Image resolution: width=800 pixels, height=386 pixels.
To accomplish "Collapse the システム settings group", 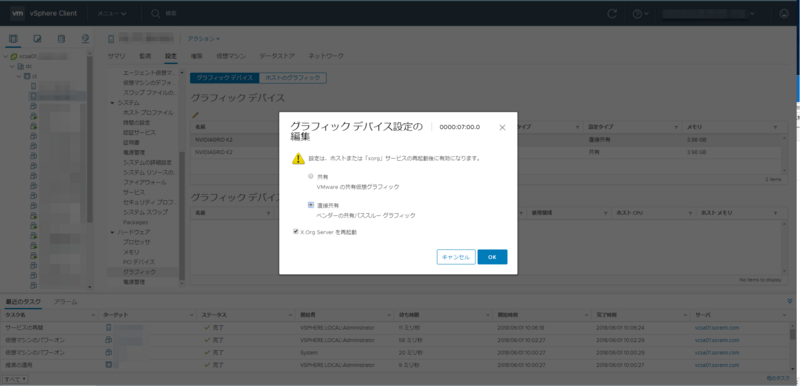I will point(112,102).
